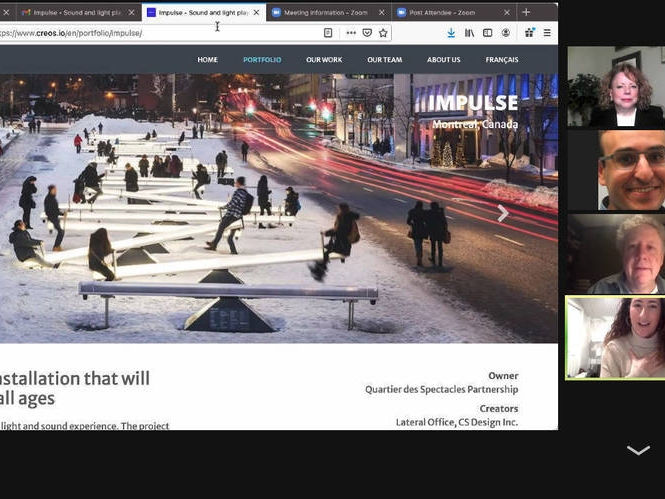Toggle the sidebar view icon
665x499 pixels.
point(488,33)
